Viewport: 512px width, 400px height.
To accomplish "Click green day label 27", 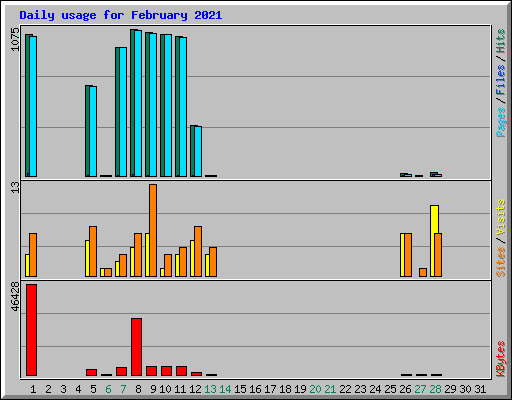I will 420,389.
